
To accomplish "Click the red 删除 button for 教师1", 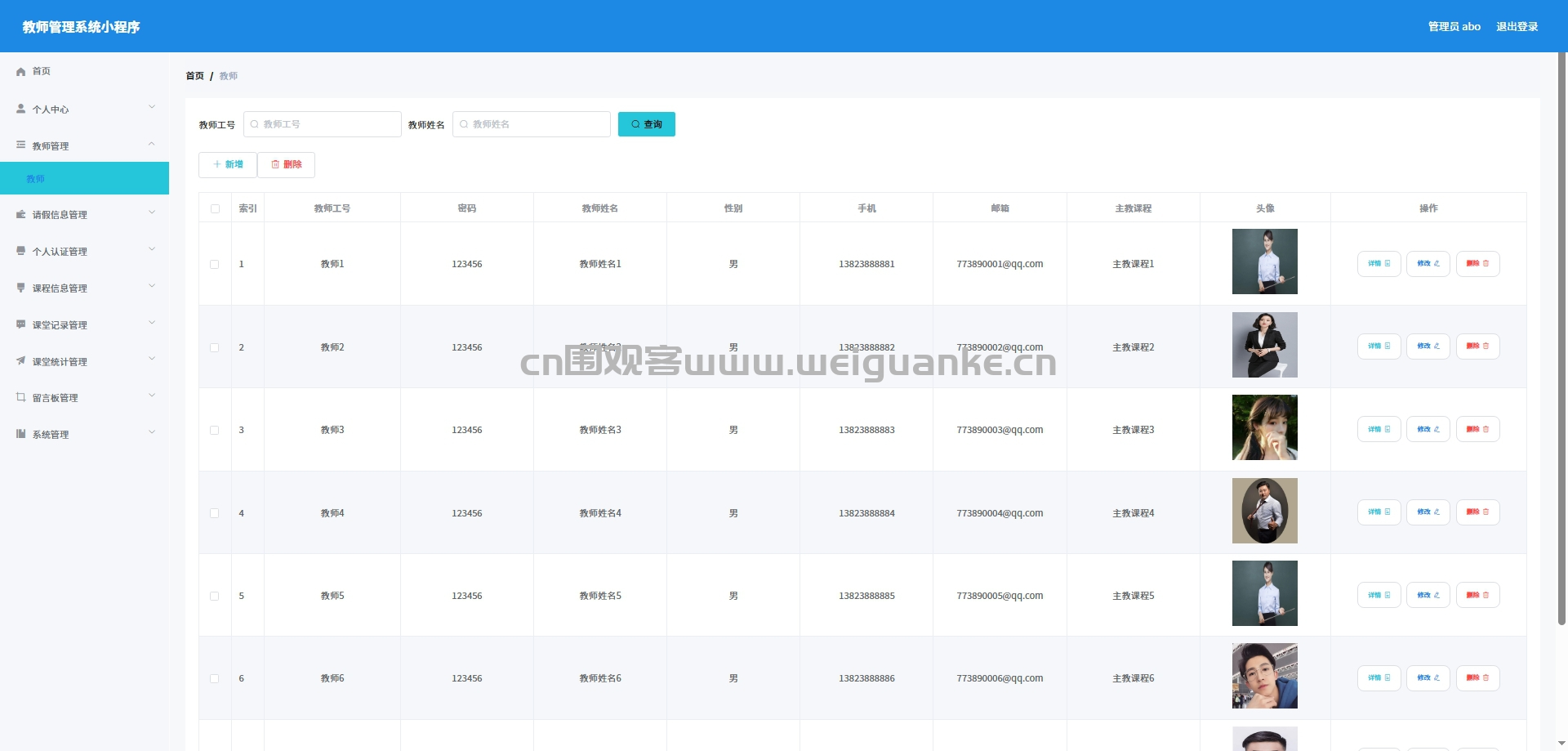I will coord(1477,264).
